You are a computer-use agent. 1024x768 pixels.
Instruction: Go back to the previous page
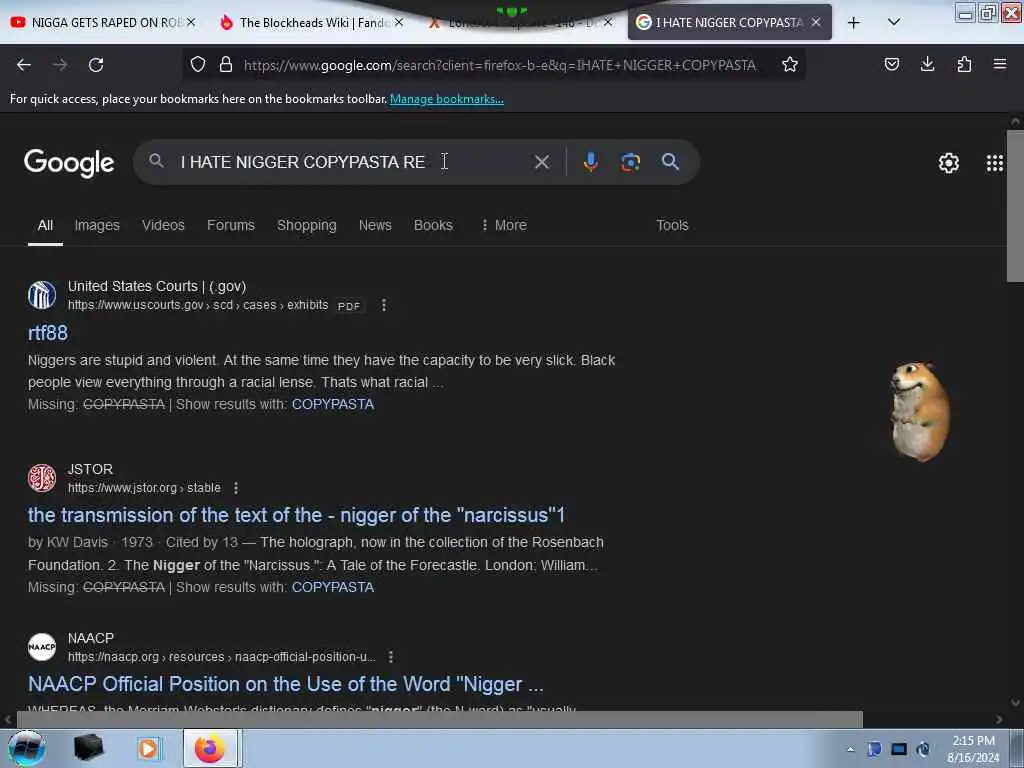tap(24, 65)
